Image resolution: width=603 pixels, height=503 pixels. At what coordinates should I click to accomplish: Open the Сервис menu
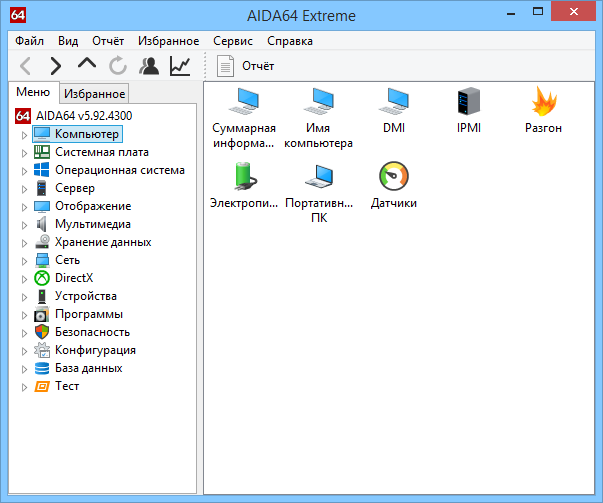click(233, 41)
